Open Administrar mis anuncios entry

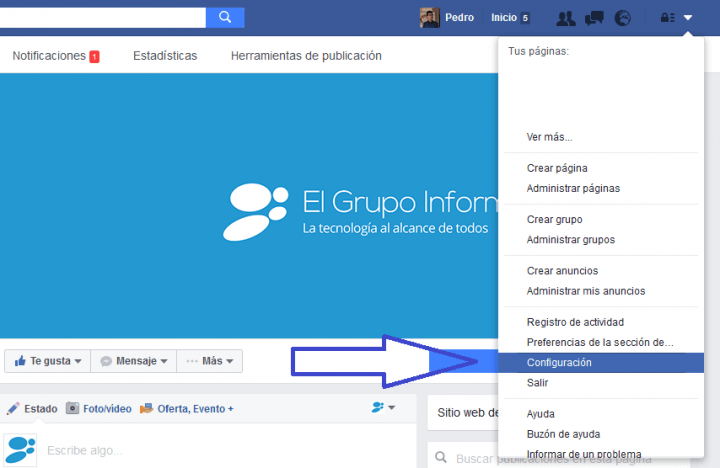coord(585,291)
